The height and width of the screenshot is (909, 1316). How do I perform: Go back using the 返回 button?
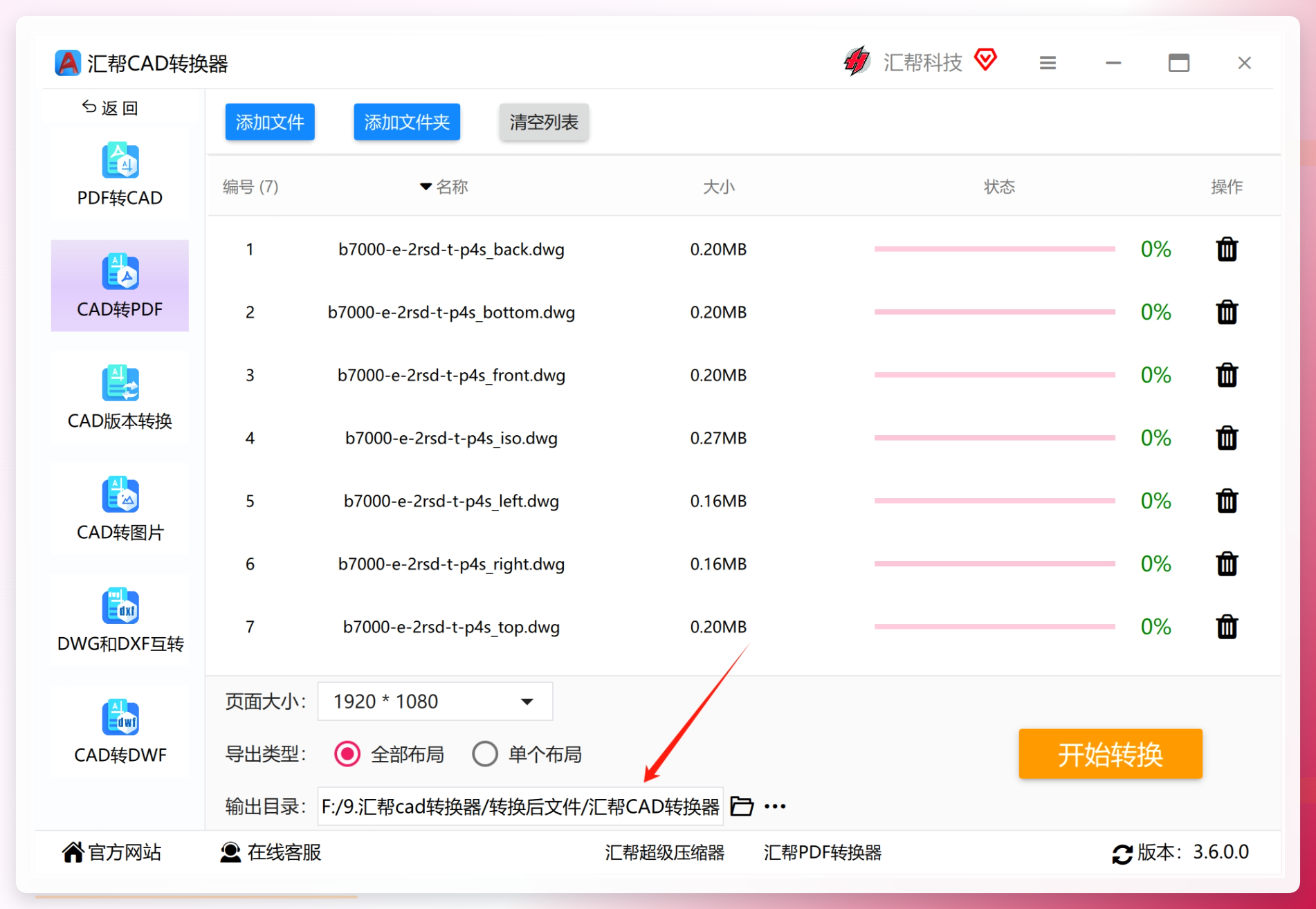pos(111,108)
